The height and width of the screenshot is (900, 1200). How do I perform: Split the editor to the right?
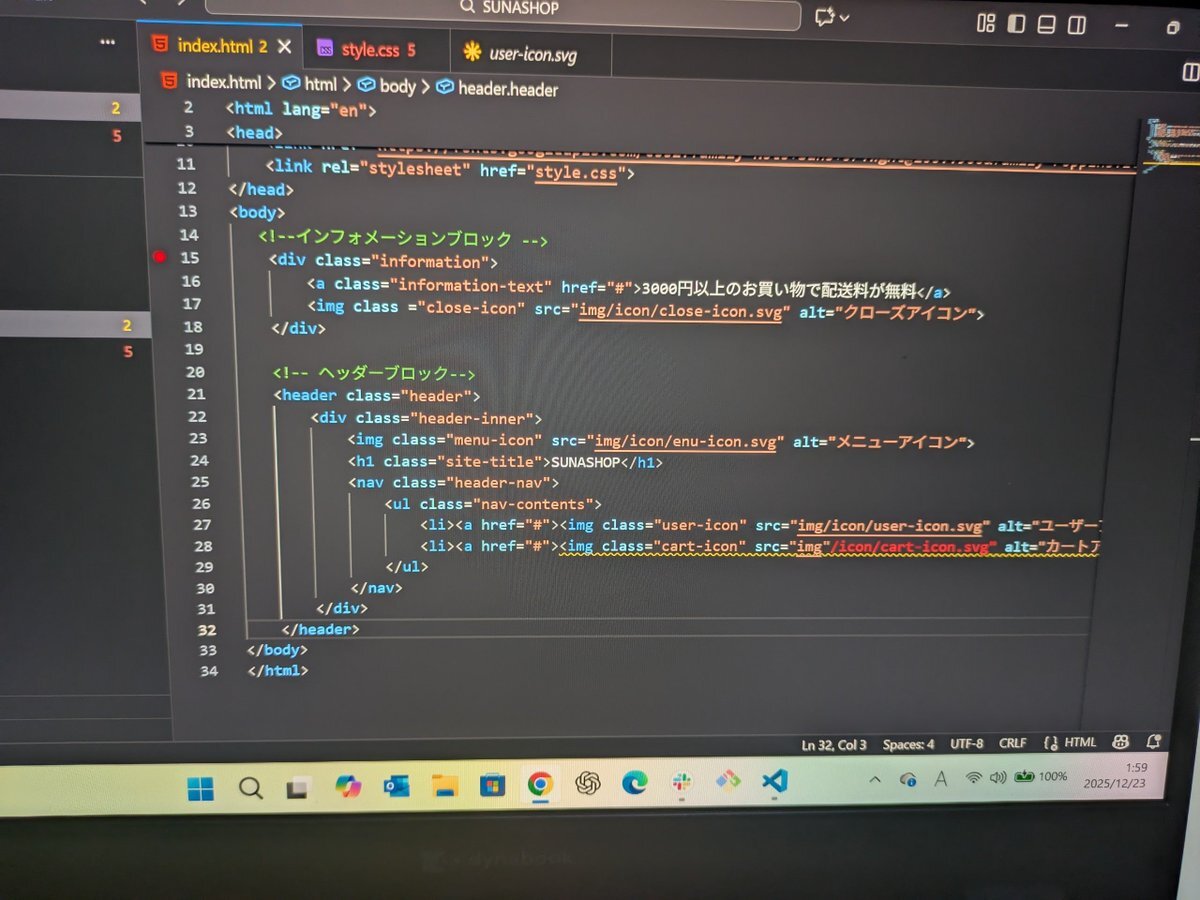(1190, 72)
